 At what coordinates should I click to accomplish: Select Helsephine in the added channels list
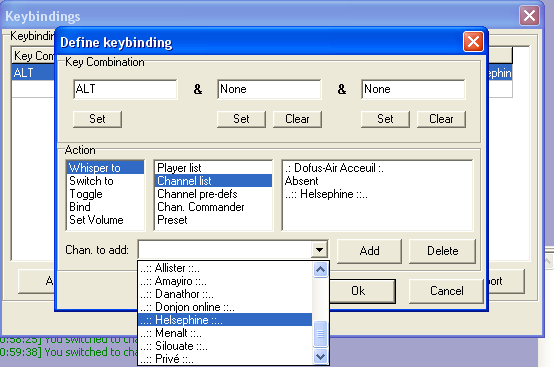[x=377, y=194]
